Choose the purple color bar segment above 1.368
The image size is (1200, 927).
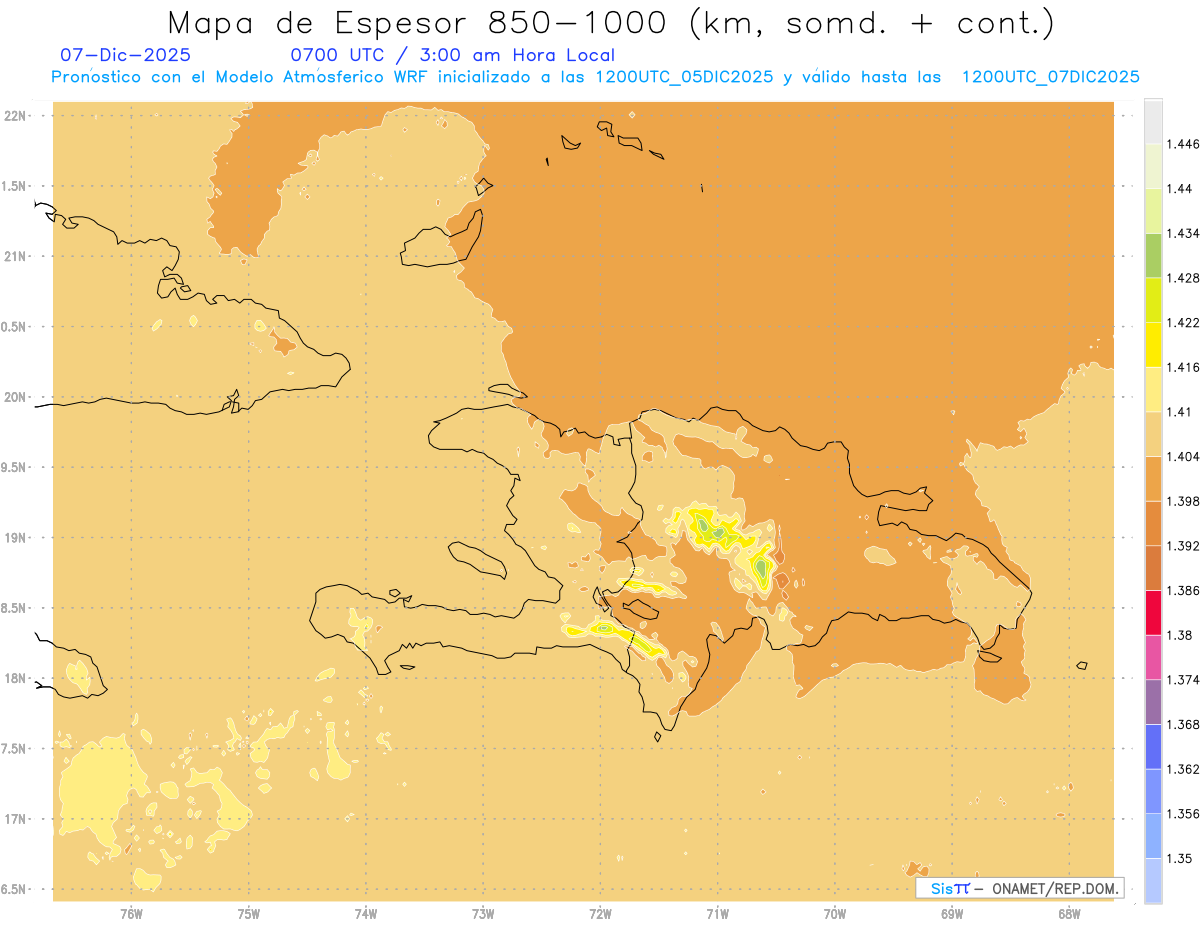[1153, 701]
